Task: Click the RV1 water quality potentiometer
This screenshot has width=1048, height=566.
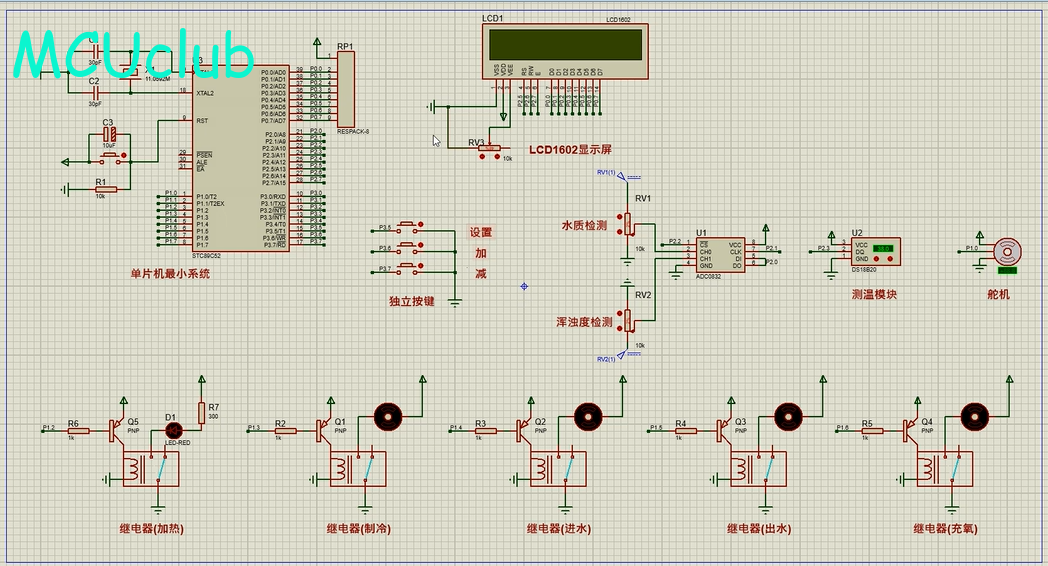Action: pyautogui.click(x=627, y=224)
